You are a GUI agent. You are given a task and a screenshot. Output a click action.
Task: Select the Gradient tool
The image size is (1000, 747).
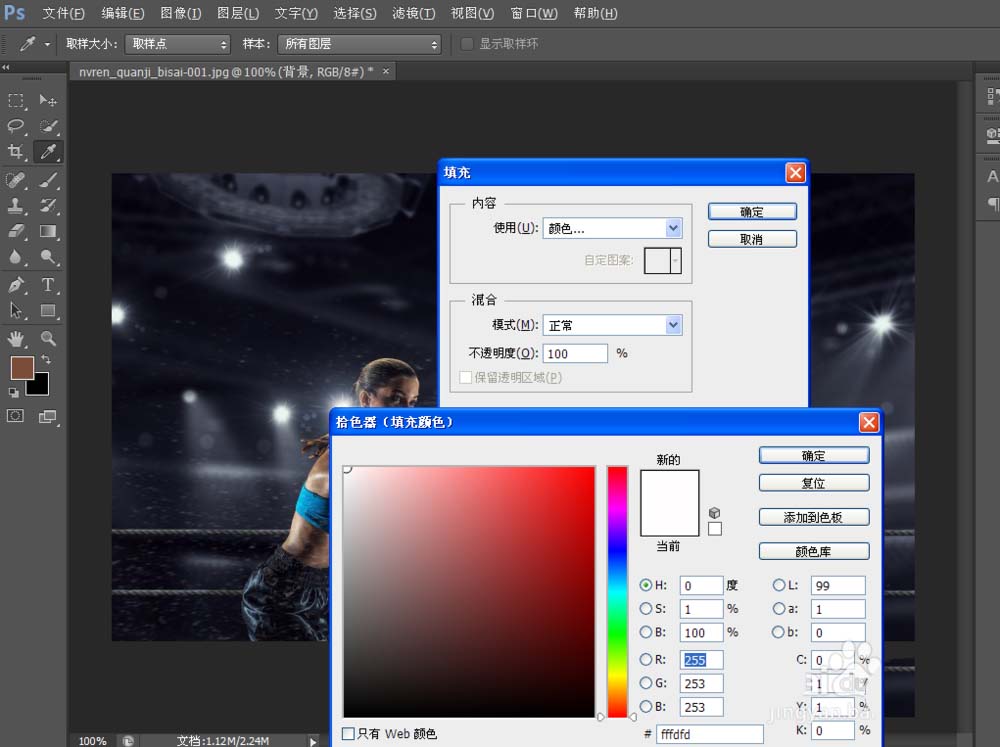[x=47, y=231]
